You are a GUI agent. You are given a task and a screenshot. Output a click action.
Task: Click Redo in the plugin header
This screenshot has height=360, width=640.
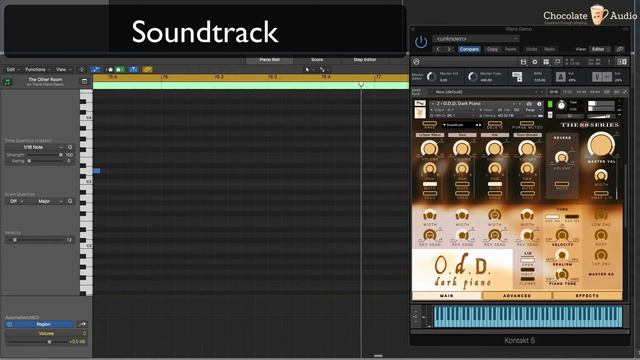pos(549,49)
